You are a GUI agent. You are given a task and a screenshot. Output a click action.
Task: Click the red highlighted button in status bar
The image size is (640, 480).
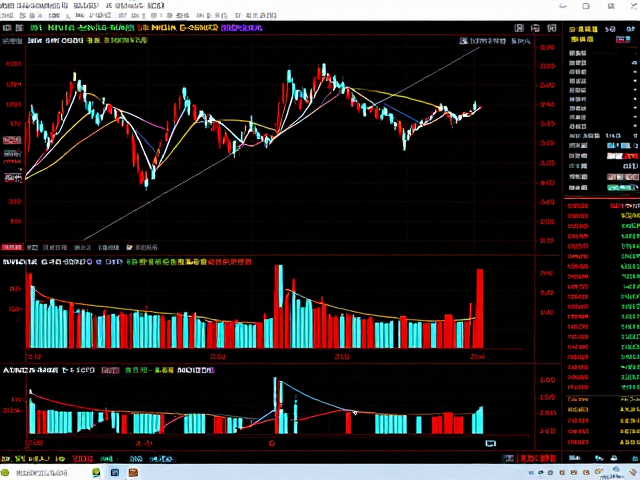click(x=538, y=458)
